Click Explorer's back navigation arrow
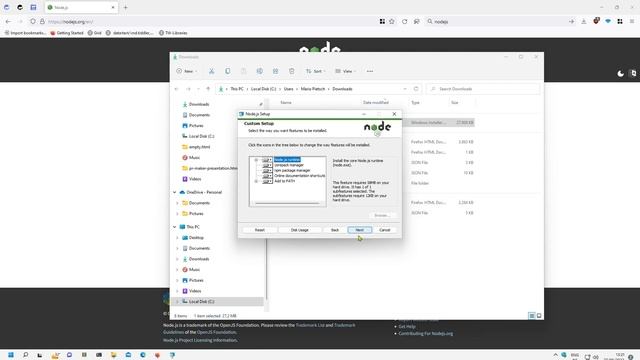The width and height of the screenshot is (640, 360). tap(177, 89)
